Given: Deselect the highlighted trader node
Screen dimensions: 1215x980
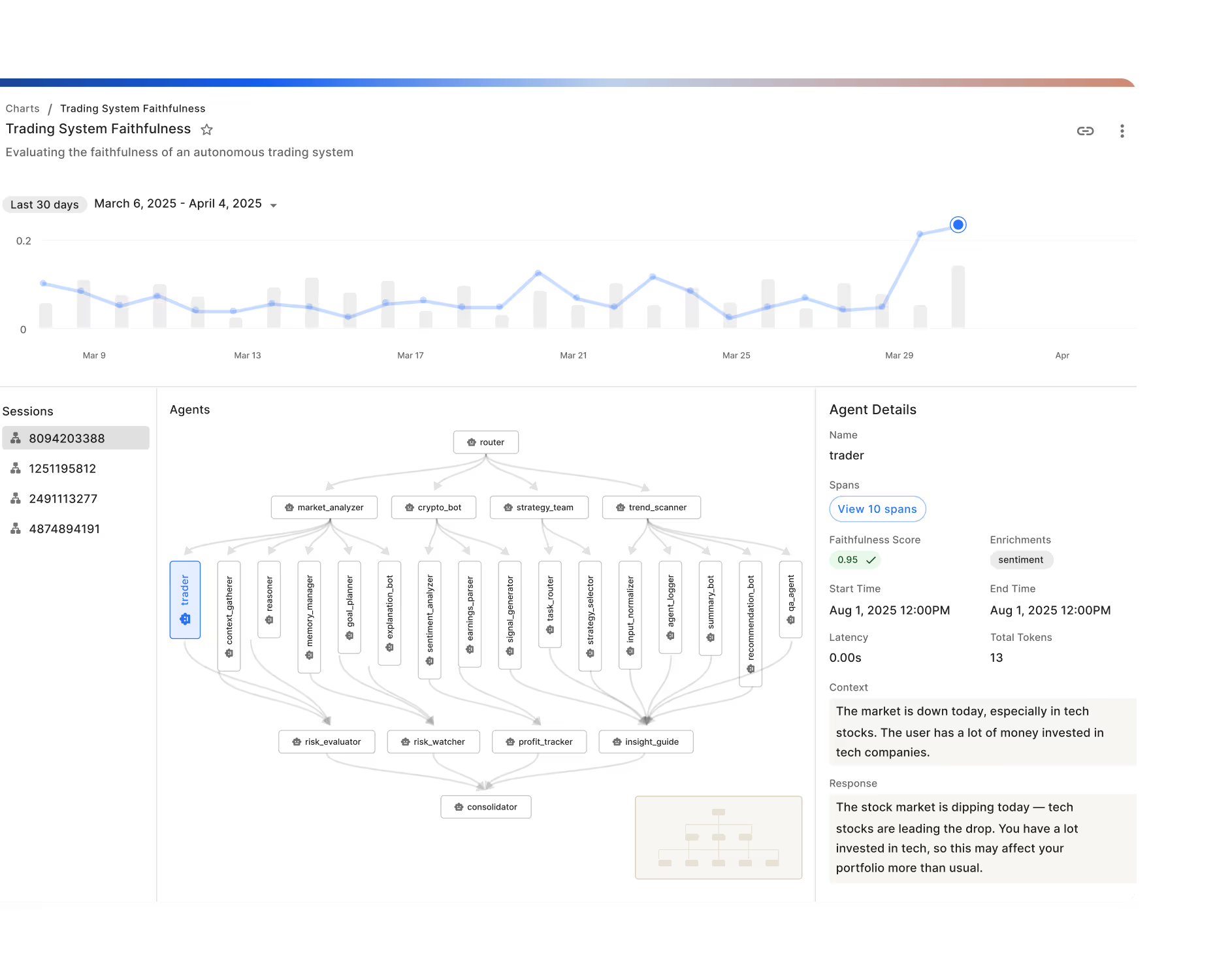Looking at the screenshot, I should [185, 600].
